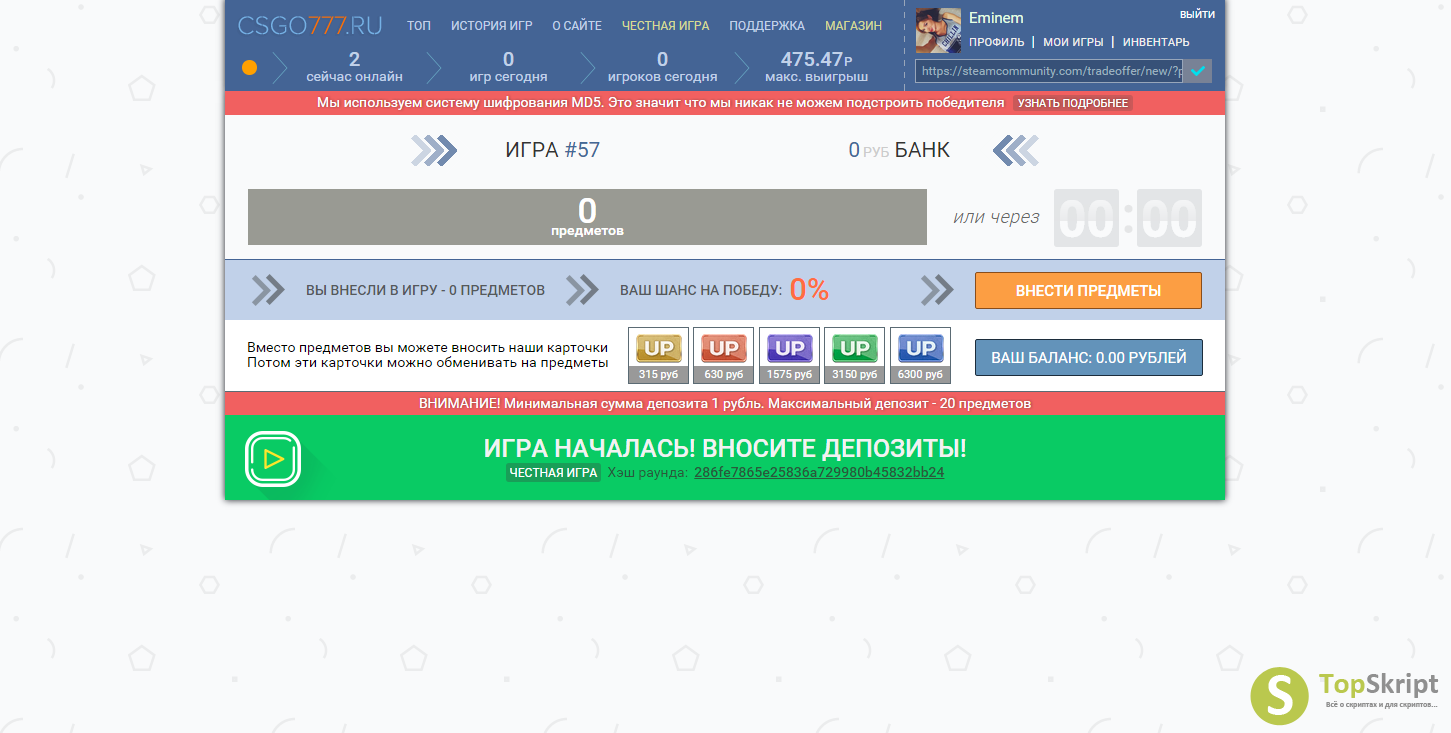This screenshot has height=733, width=1451.
Task: Select the 6300 руб UP card
Action: [920, 355]
